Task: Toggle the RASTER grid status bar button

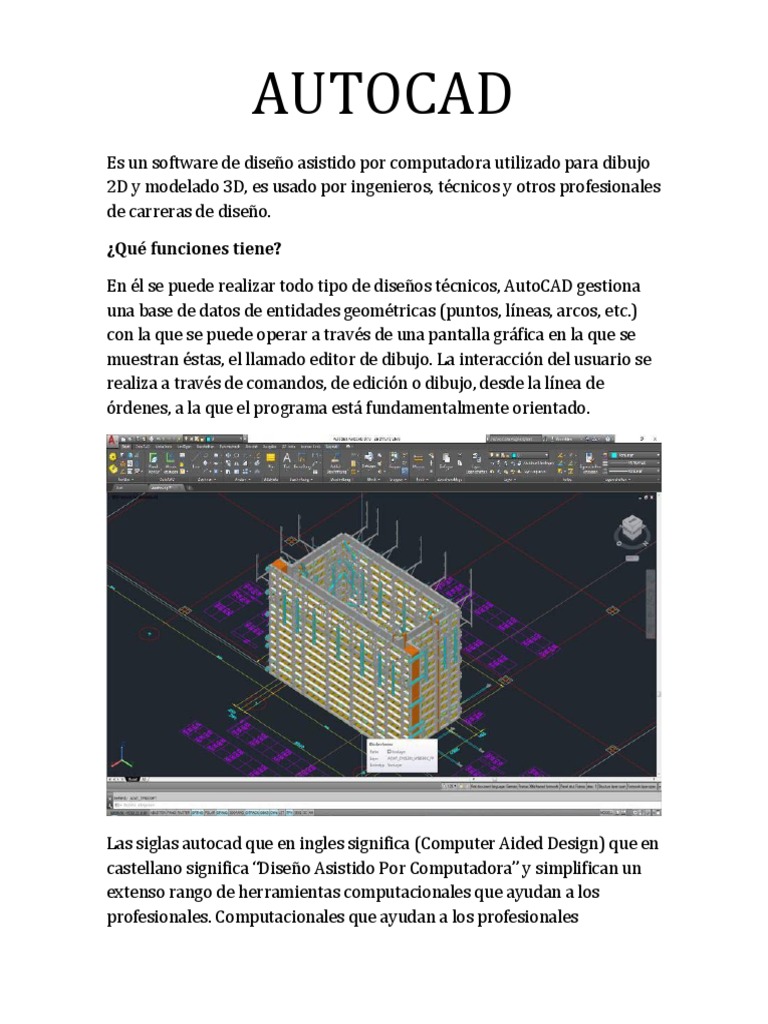Action: [184, 813]
